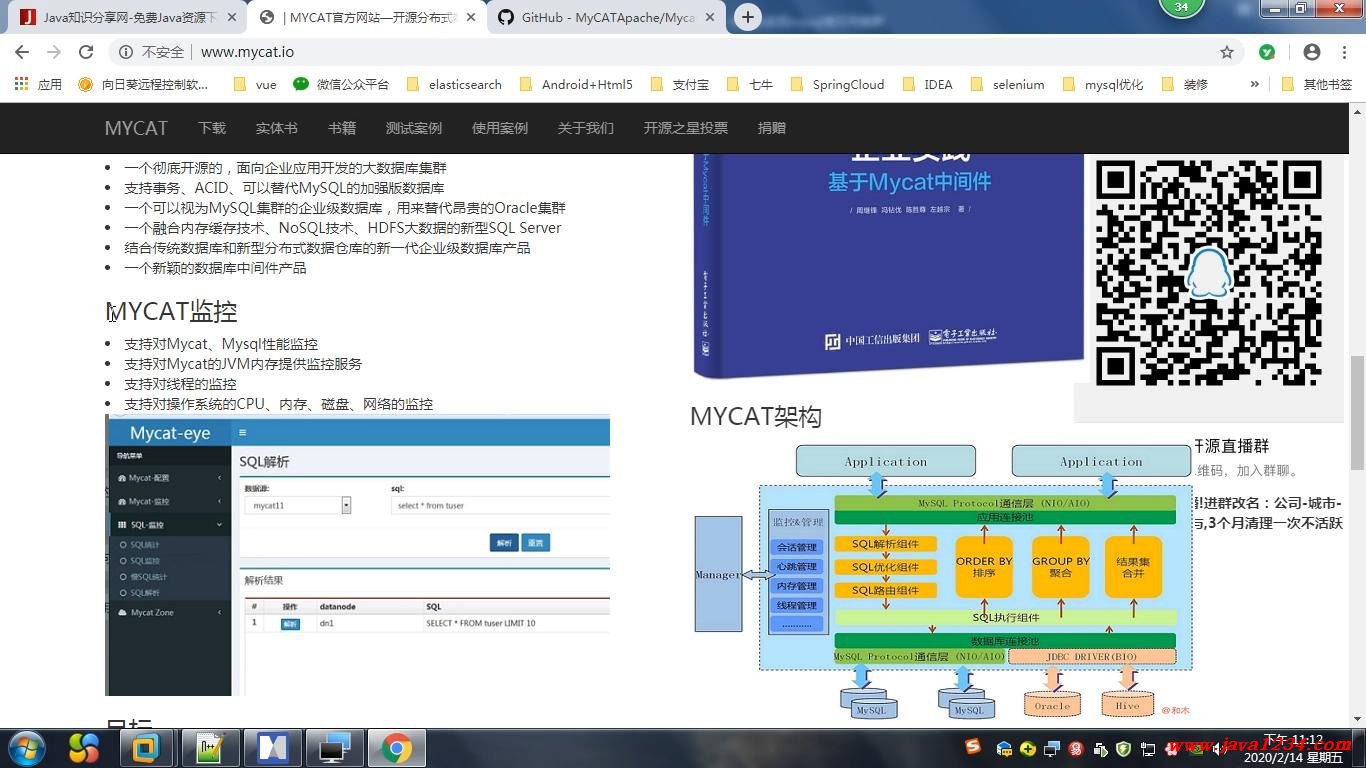1366x768 pixels.
Task: Open the colorful pinwheel taskbar app
Action: point(84,748)
